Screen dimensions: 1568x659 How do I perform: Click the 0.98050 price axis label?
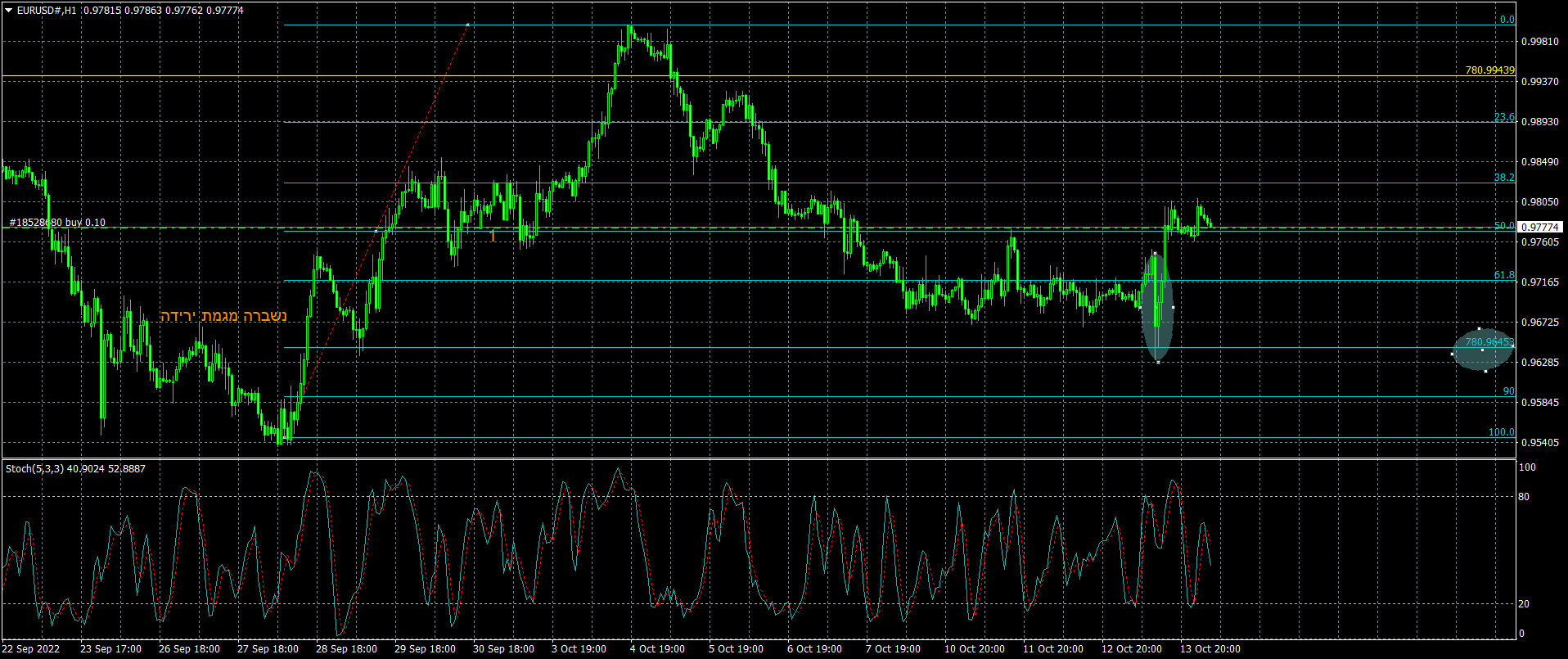click(1539, 202)
